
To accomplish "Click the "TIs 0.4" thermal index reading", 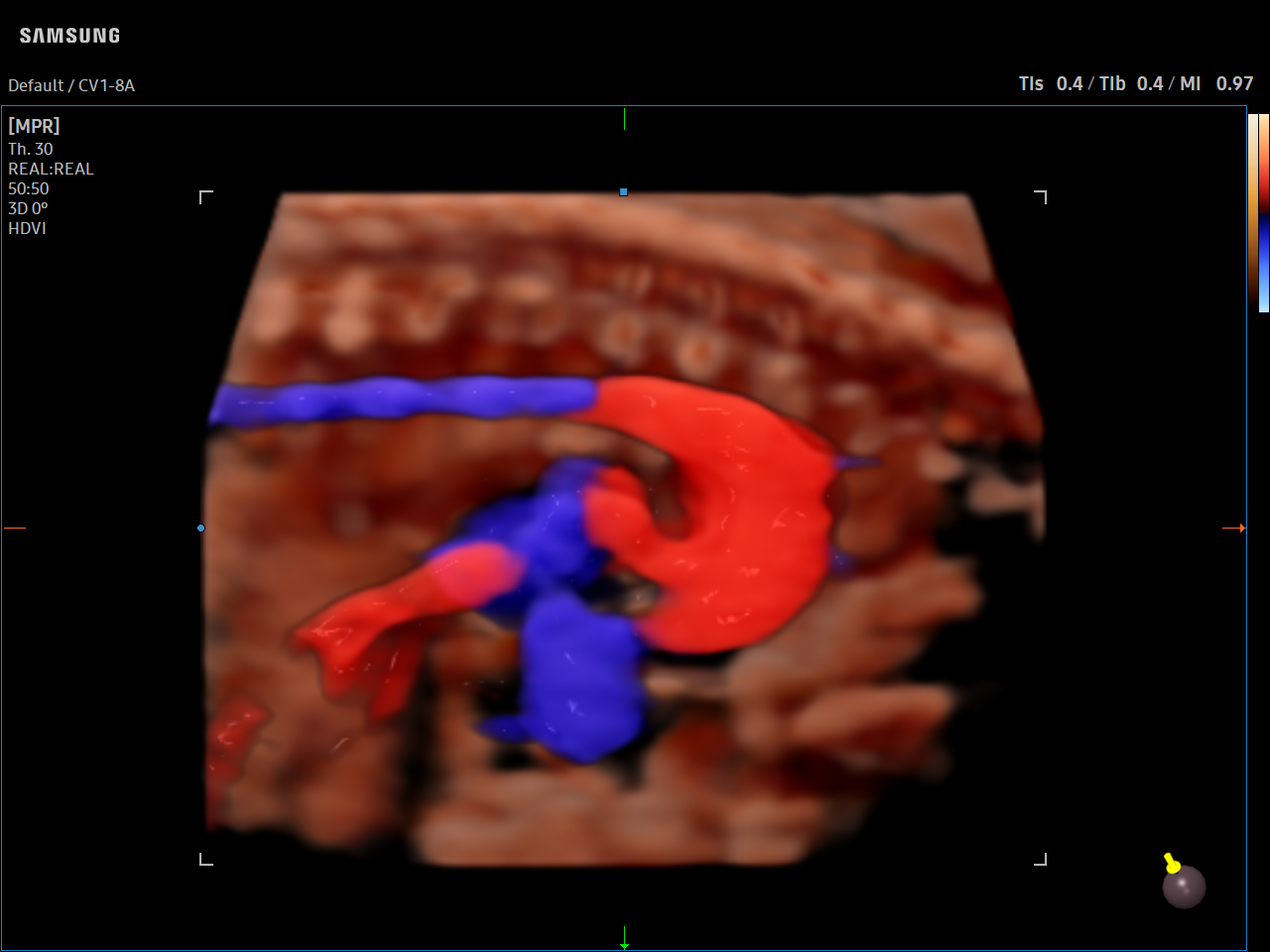I will 1051,84.
